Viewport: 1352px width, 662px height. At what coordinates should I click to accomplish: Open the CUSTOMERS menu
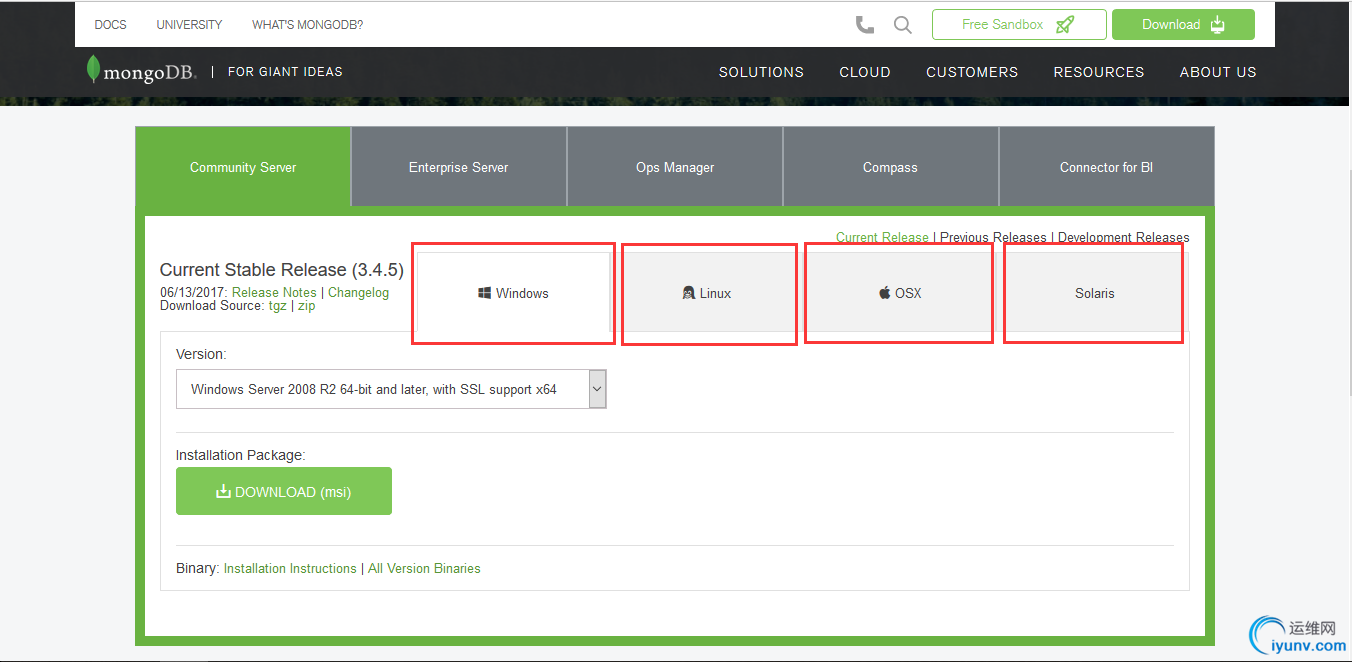point(972,72)
